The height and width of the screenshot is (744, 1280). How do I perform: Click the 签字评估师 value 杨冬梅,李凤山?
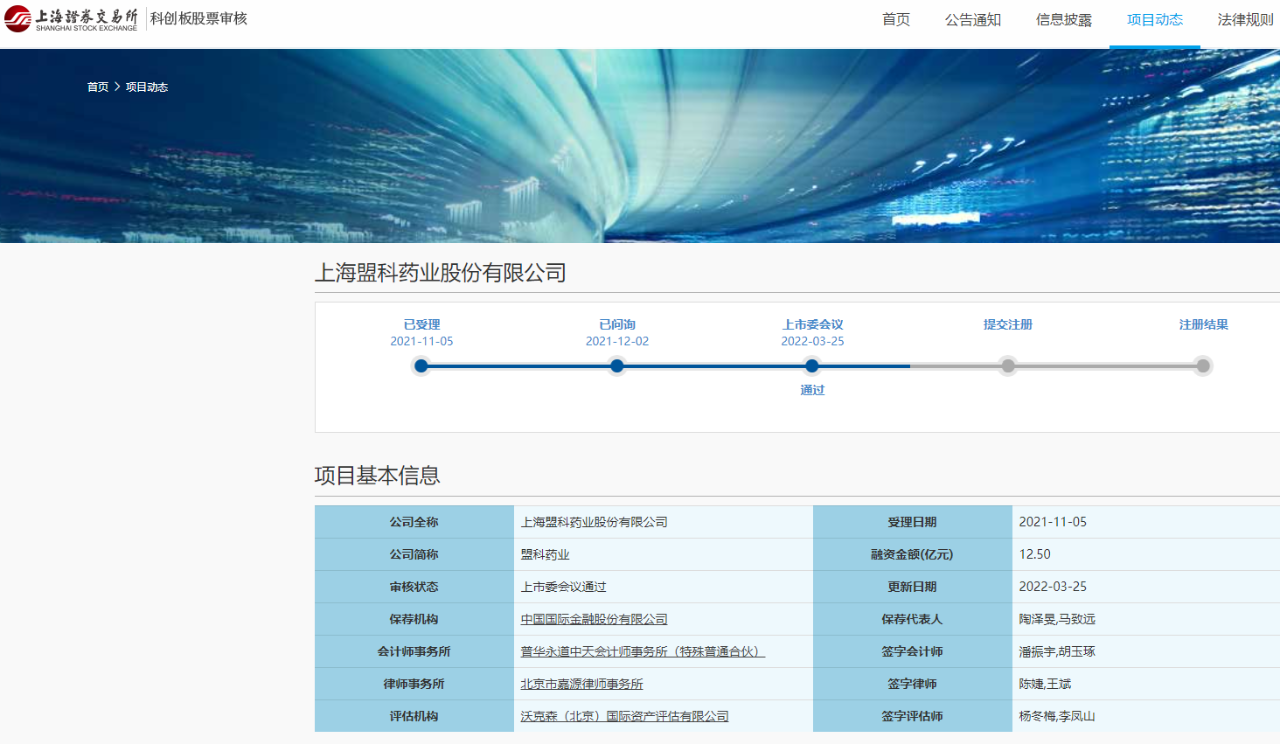(x=1057, y=716)
